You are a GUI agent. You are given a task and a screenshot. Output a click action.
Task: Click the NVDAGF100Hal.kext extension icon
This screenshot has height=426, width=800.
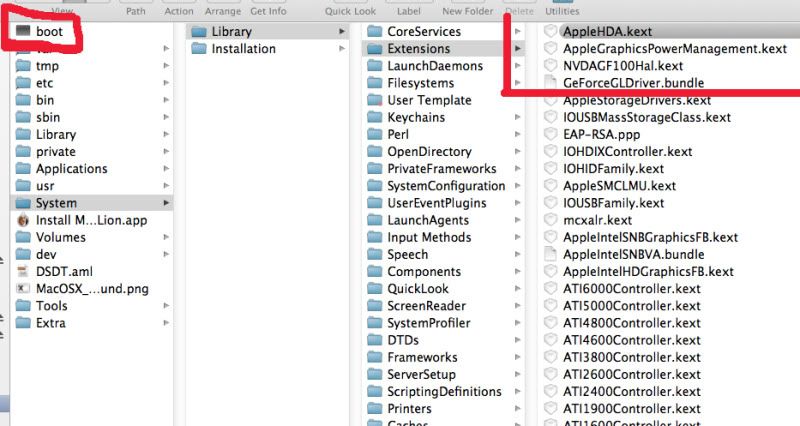click(551, 65)
